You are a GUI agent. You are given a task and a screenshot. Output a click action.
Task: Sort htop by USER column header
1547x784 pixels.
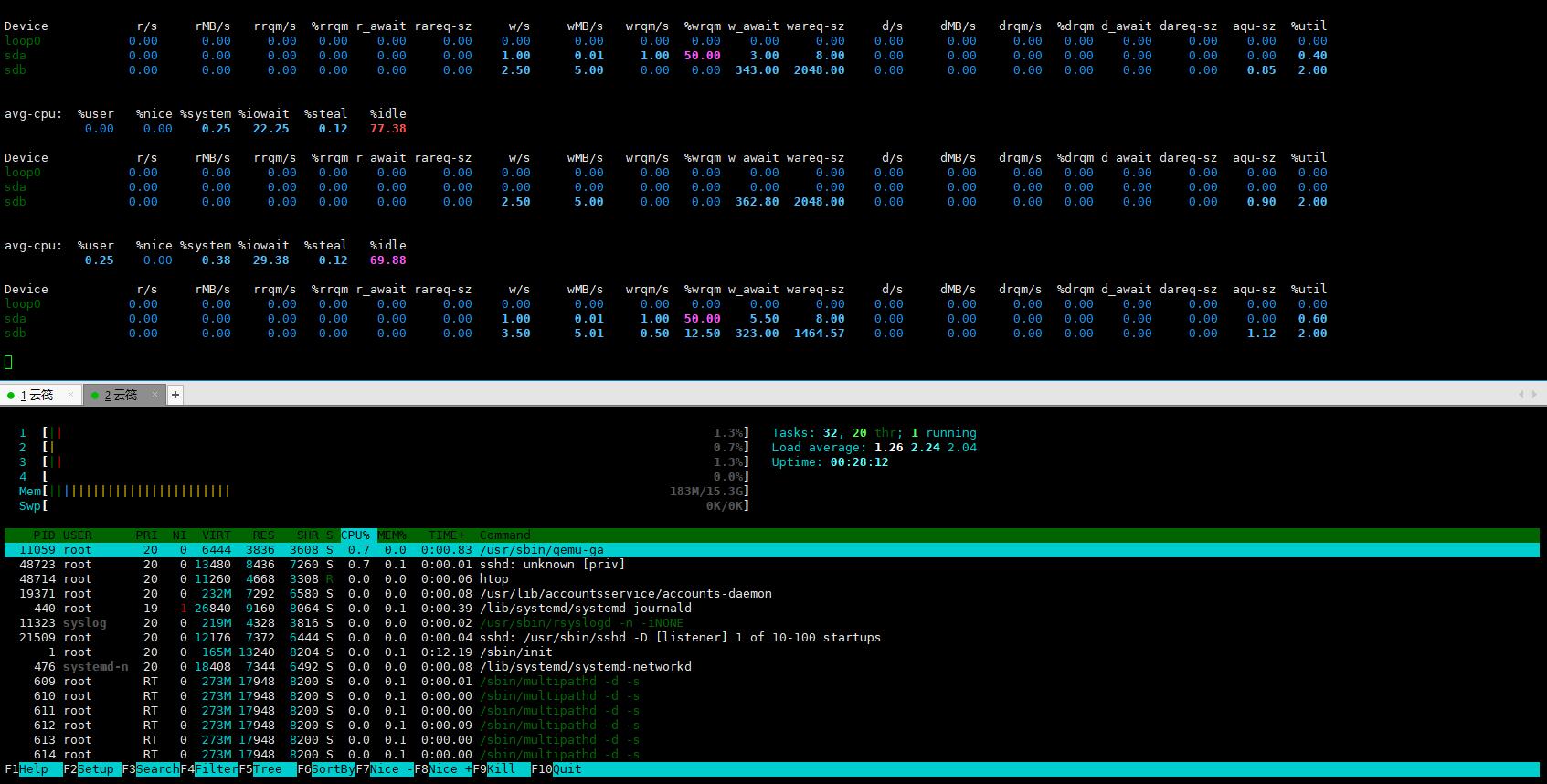78,535
